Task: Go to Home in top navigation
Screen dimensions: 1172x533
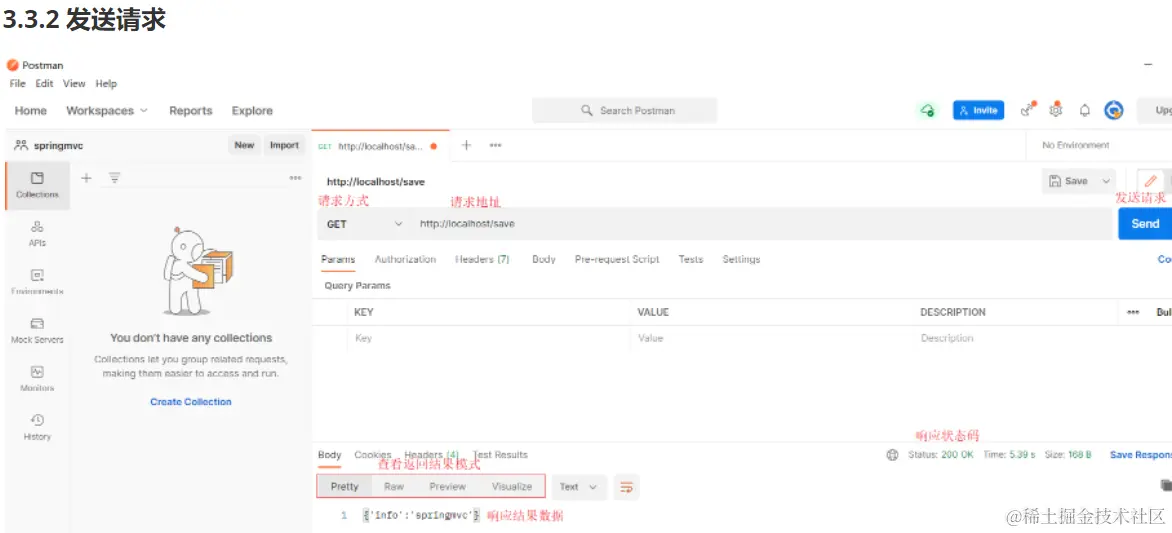Action: click(x=31, y=111)
